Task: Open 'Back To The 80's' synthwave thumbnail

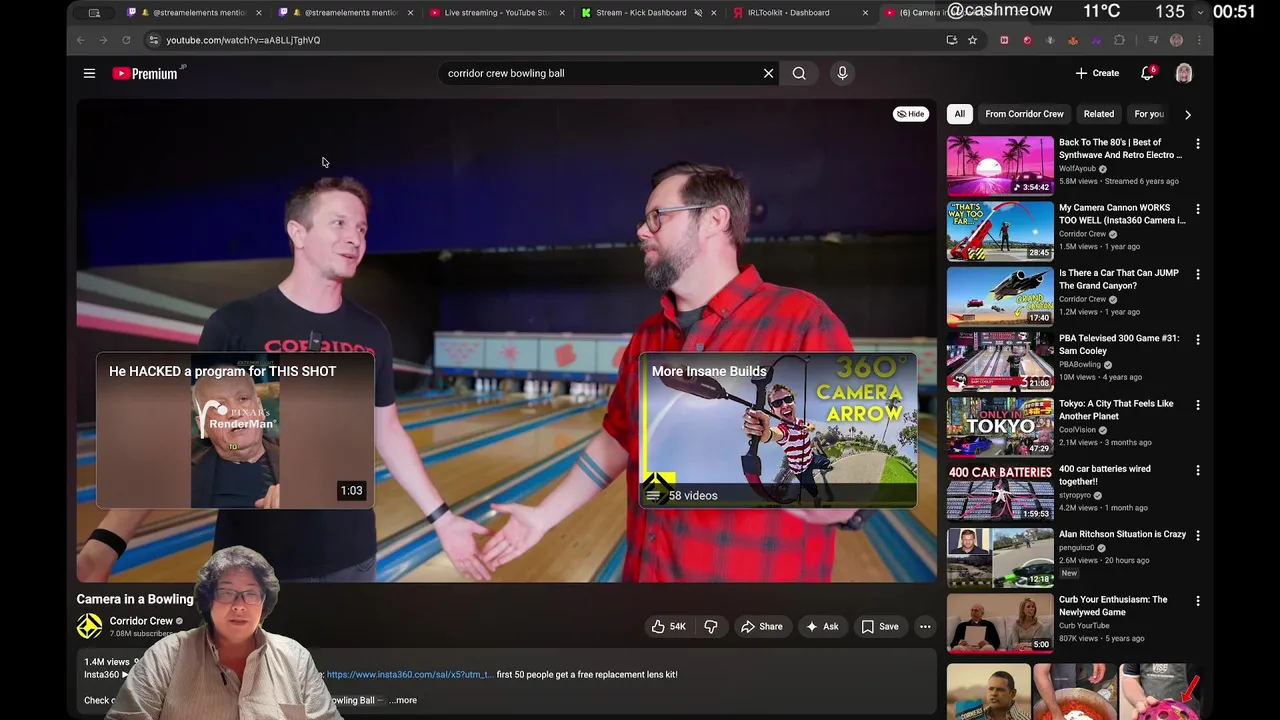Action: click(1000, 166)
